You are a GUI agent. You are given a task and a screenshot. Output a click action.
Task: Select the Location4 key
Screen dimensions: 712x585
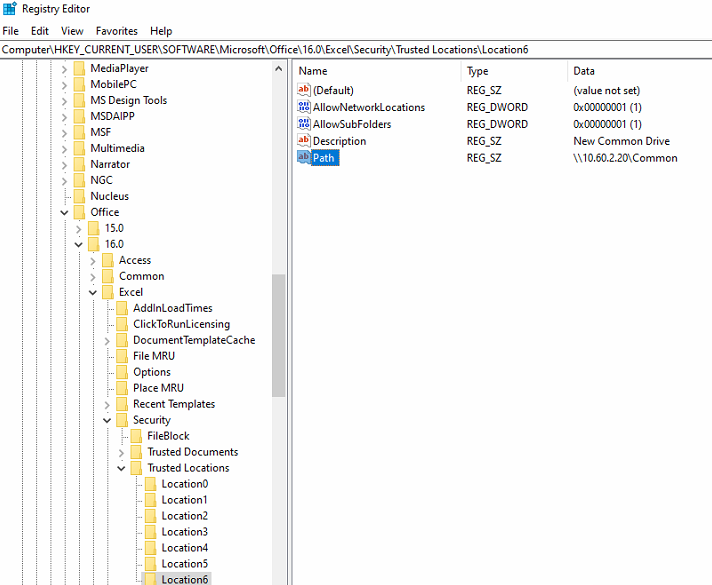pos(184,547)
